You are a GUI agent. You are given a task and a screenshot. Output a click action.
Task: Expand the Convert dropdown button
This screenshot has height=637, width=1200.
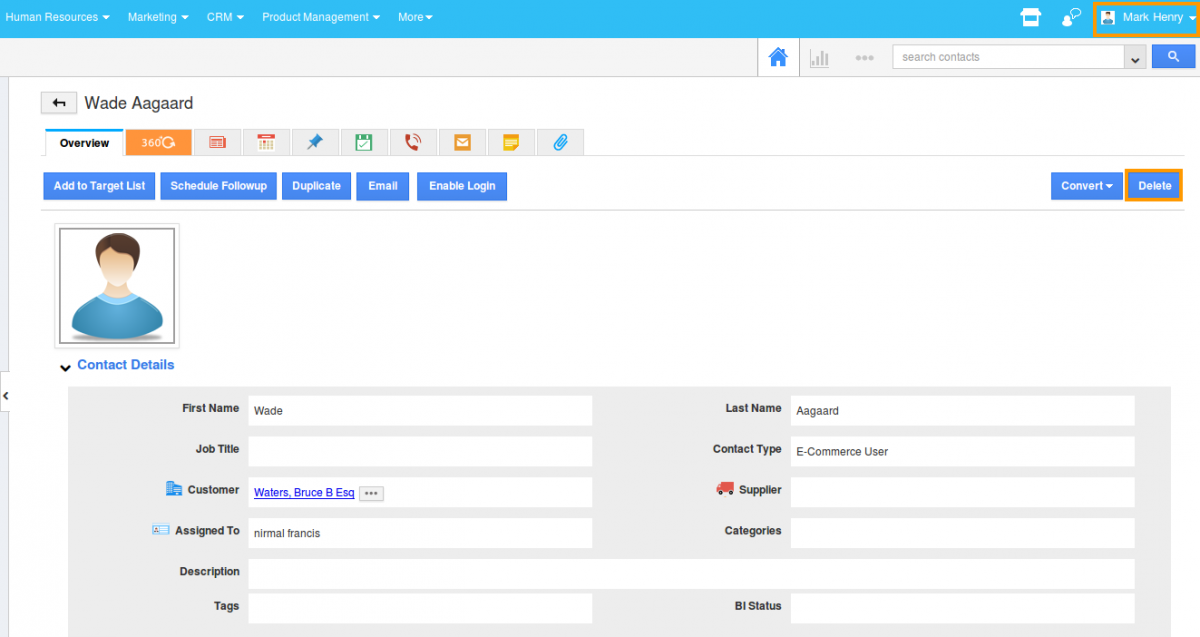click(1087, 186)
